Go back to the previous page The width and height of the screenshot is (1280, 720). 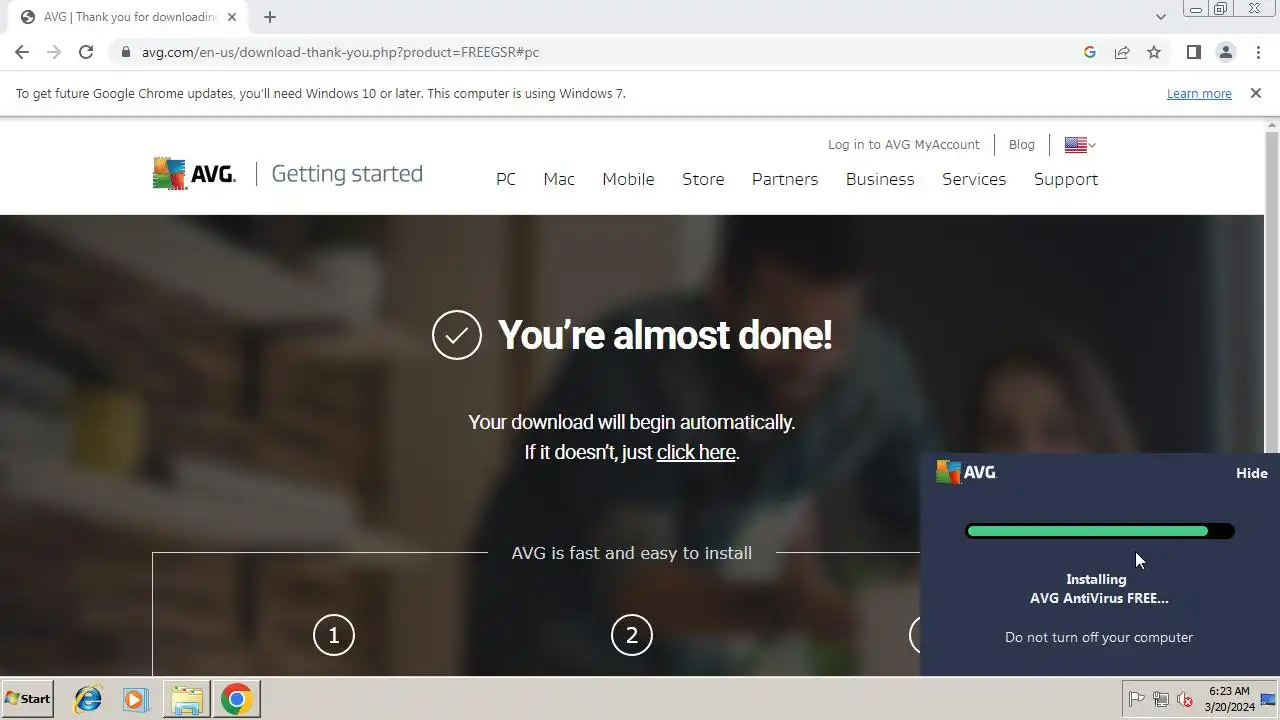22,52
